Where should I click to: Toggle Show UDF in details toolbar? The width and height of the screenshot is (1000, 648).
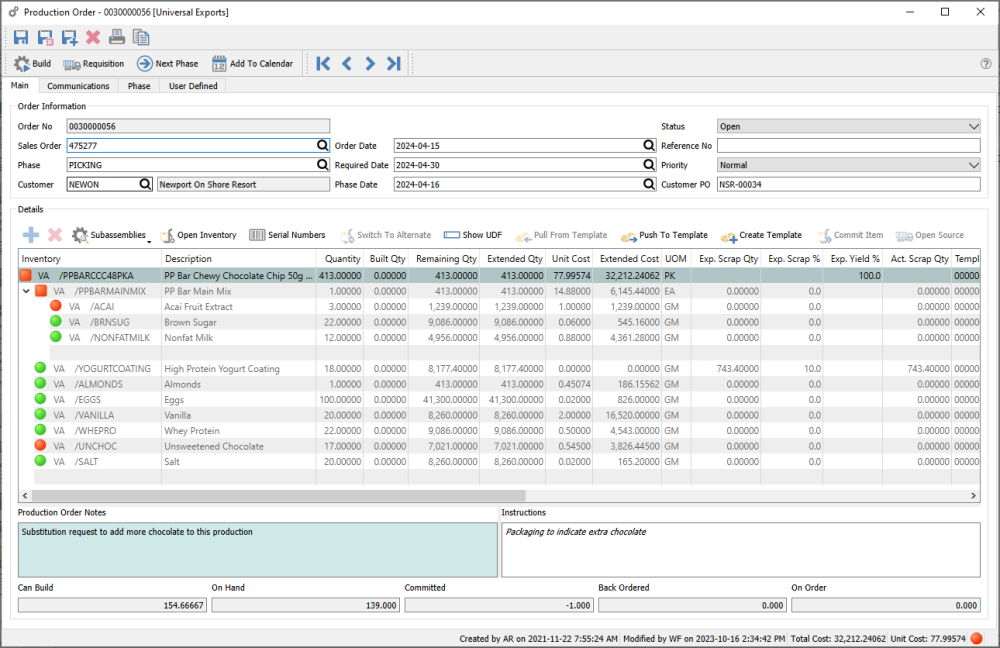(473, 235)
